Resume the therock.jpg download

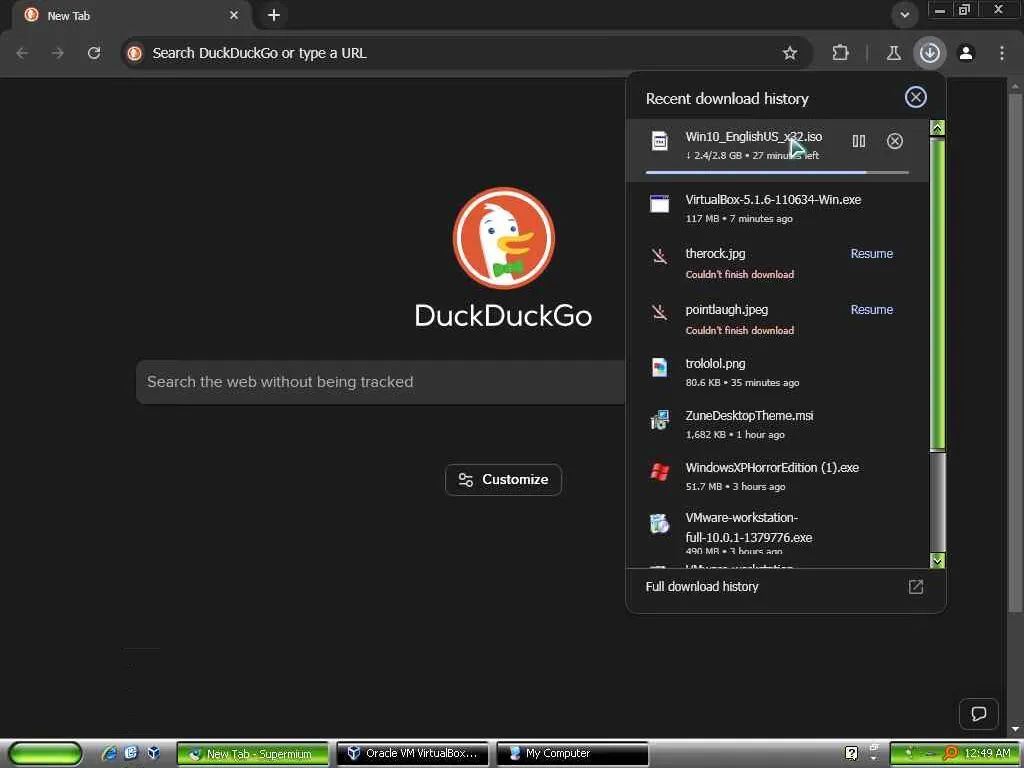tap(871, 253)
